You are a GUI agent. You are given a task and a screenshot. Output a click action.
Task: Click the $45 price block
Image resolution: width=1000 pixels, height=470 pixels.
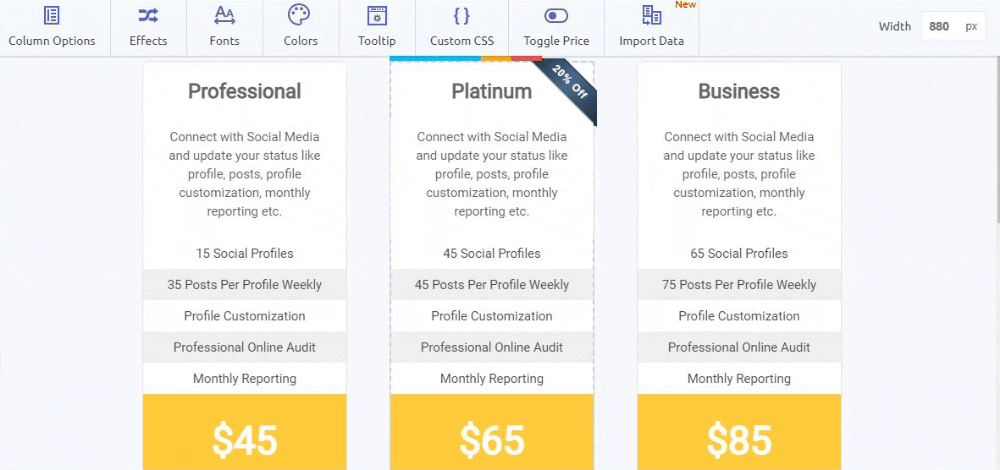(x=245, y=432)
